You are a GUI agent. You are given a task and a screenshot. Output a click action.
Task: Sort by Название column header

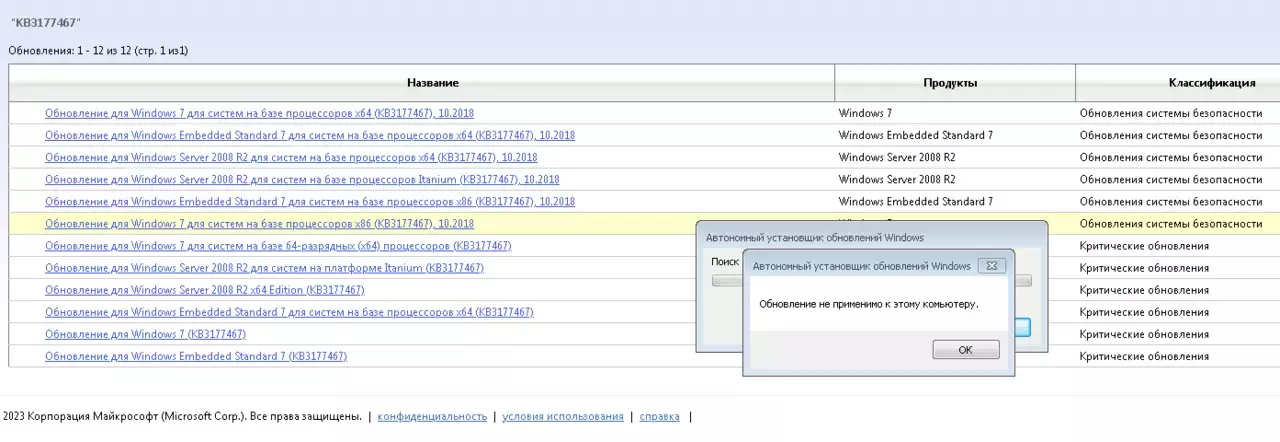click(x=433, y=83)
